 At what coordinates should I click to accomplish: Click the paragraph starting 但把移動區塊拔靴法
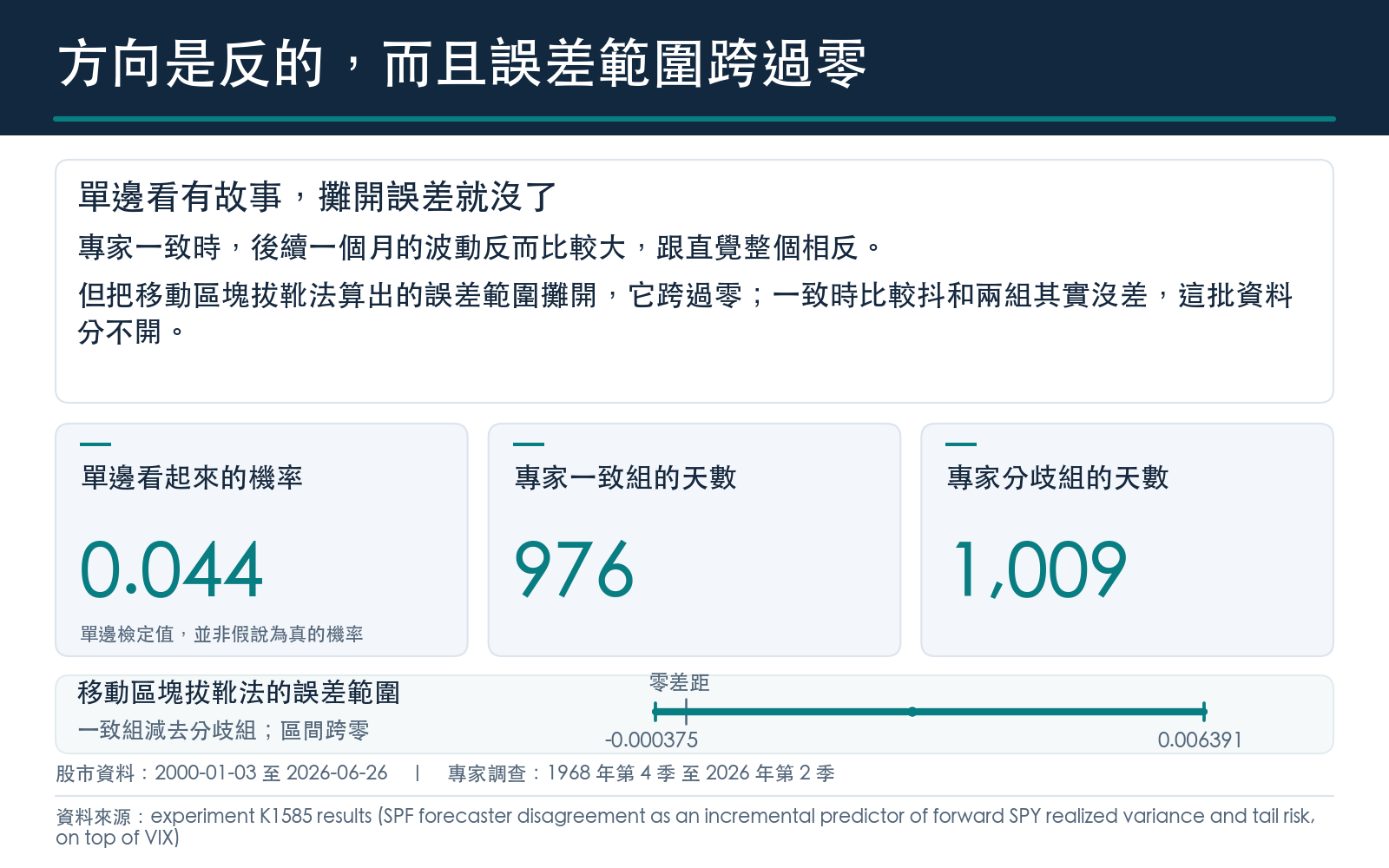coord(686,312)
